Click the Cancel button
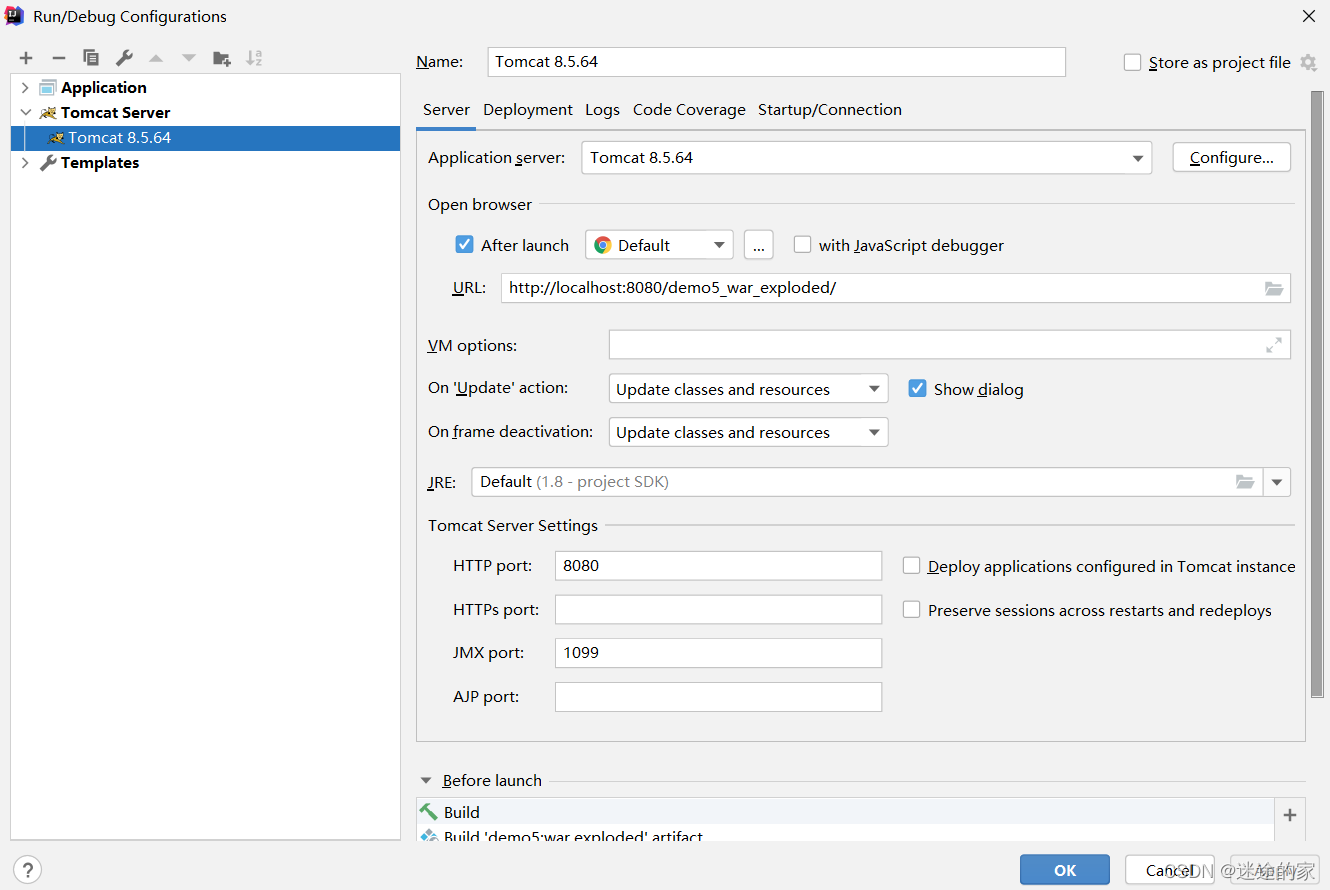The height and width of the screenshot is (890, 1330). [x=1170, y=870]
